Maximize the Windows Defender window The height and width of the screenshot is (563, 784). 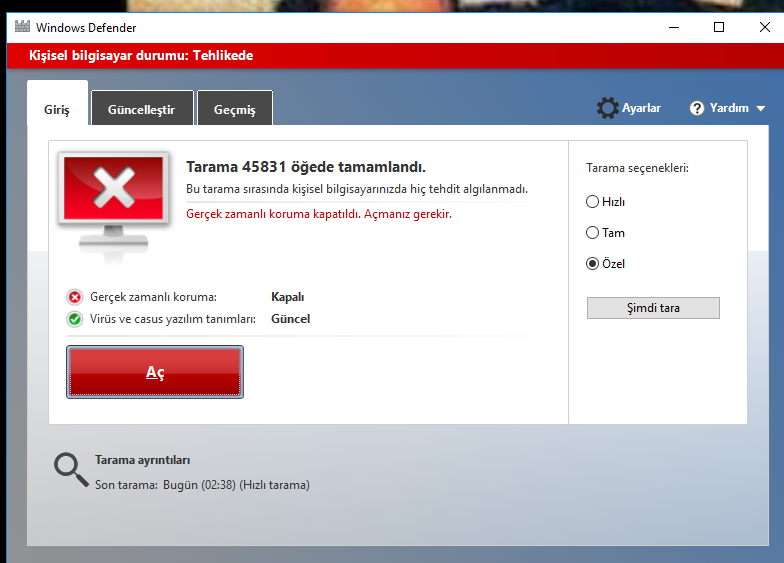click(x=719, y=28)
